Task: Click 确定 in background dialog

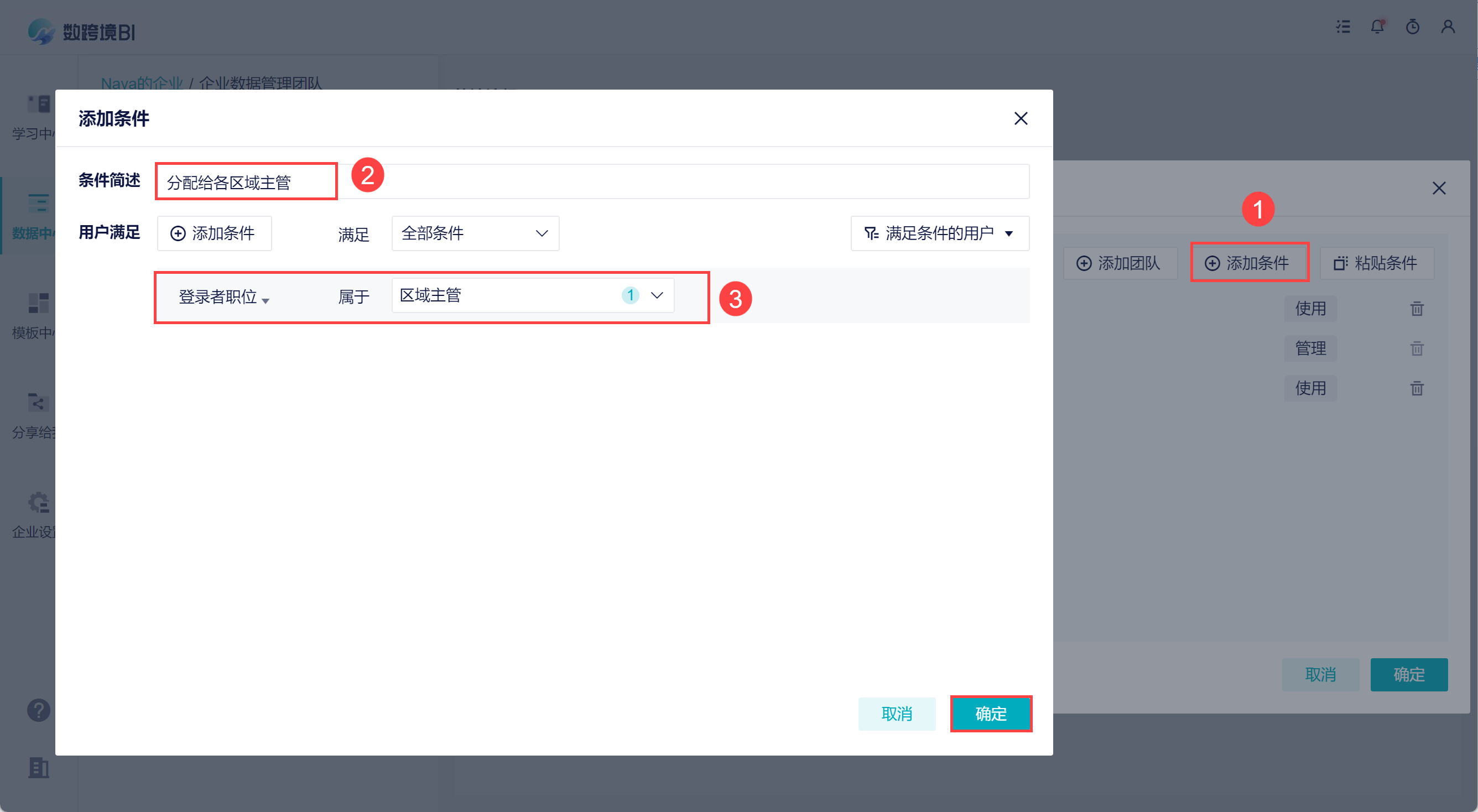Action: pyautogui.click(x=1409, y=674)
